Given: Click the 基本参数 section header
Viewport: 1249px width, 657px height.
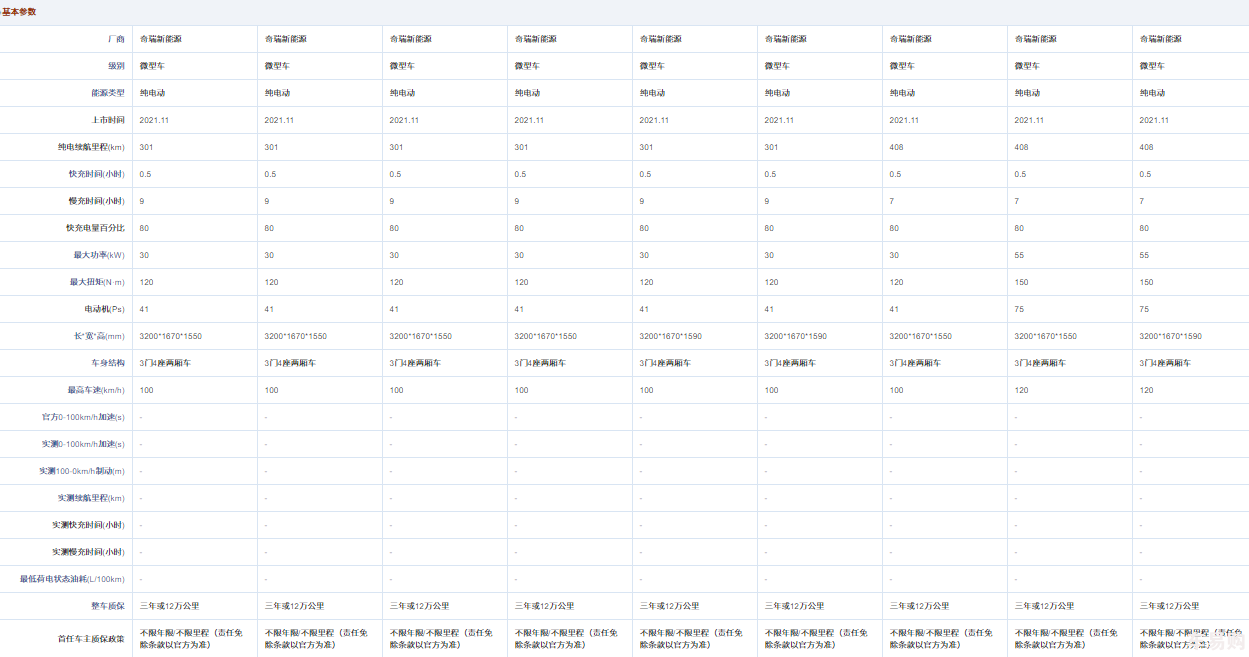Looking at the screenshot, I should (19, 12).
